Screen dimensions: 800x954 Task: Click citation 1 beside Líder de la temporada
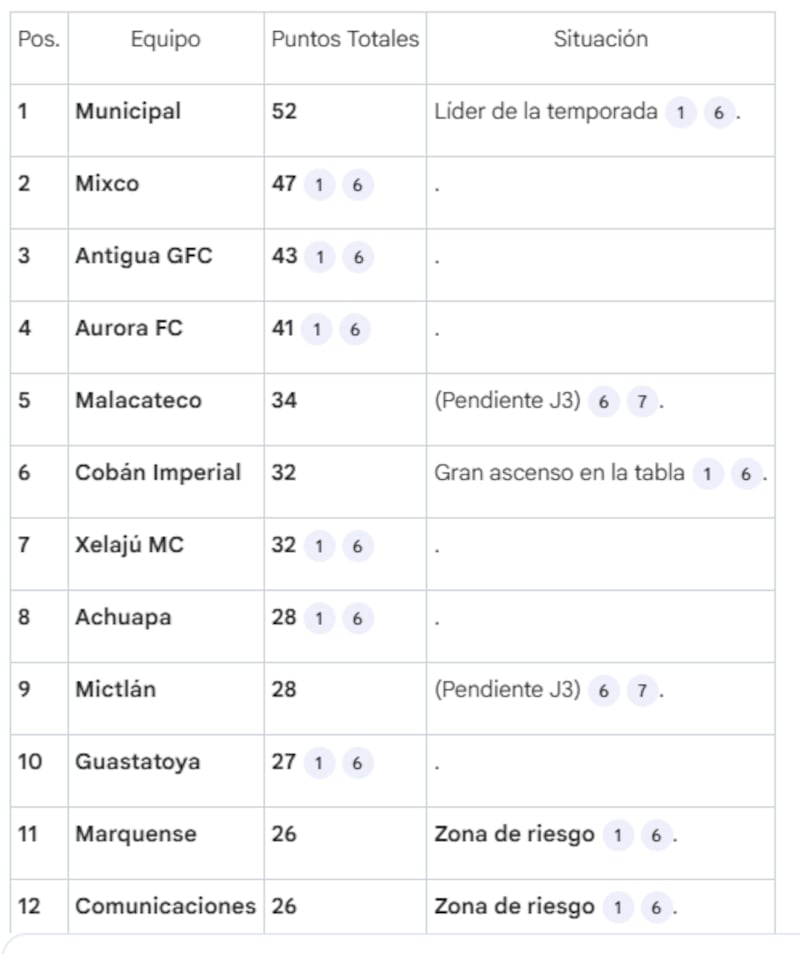tap(680, 112)
